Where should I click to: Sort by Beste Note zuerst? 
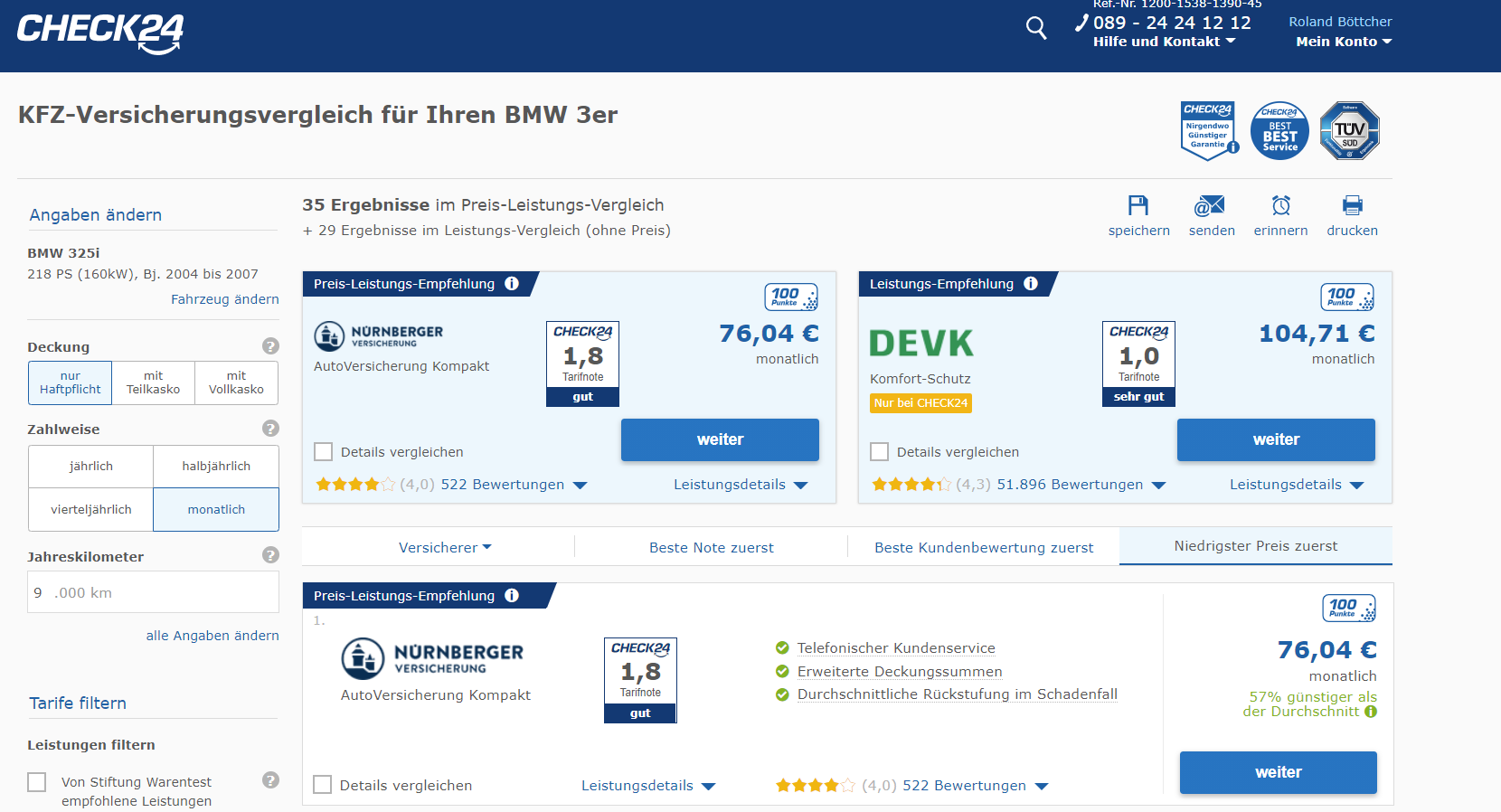(712, 547)
